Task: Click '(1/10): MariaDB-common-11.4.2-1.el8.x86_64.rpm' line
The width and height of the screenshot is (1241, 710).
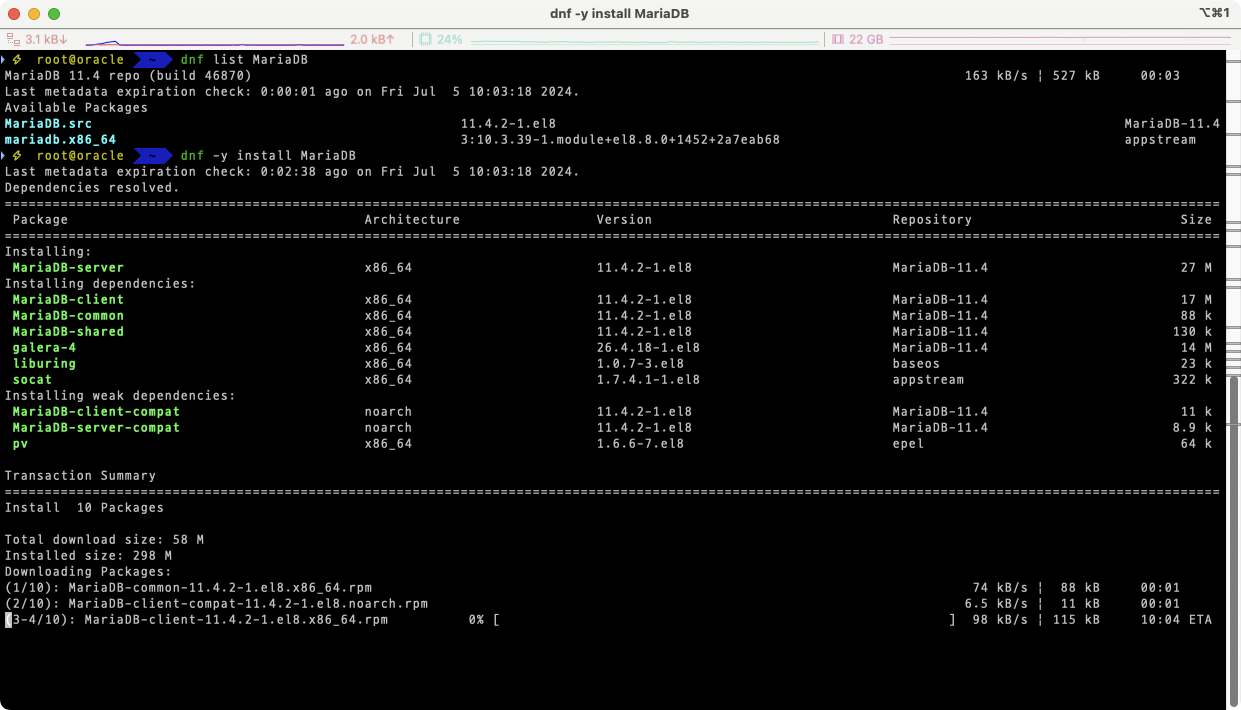Action: tap(188, 588)
